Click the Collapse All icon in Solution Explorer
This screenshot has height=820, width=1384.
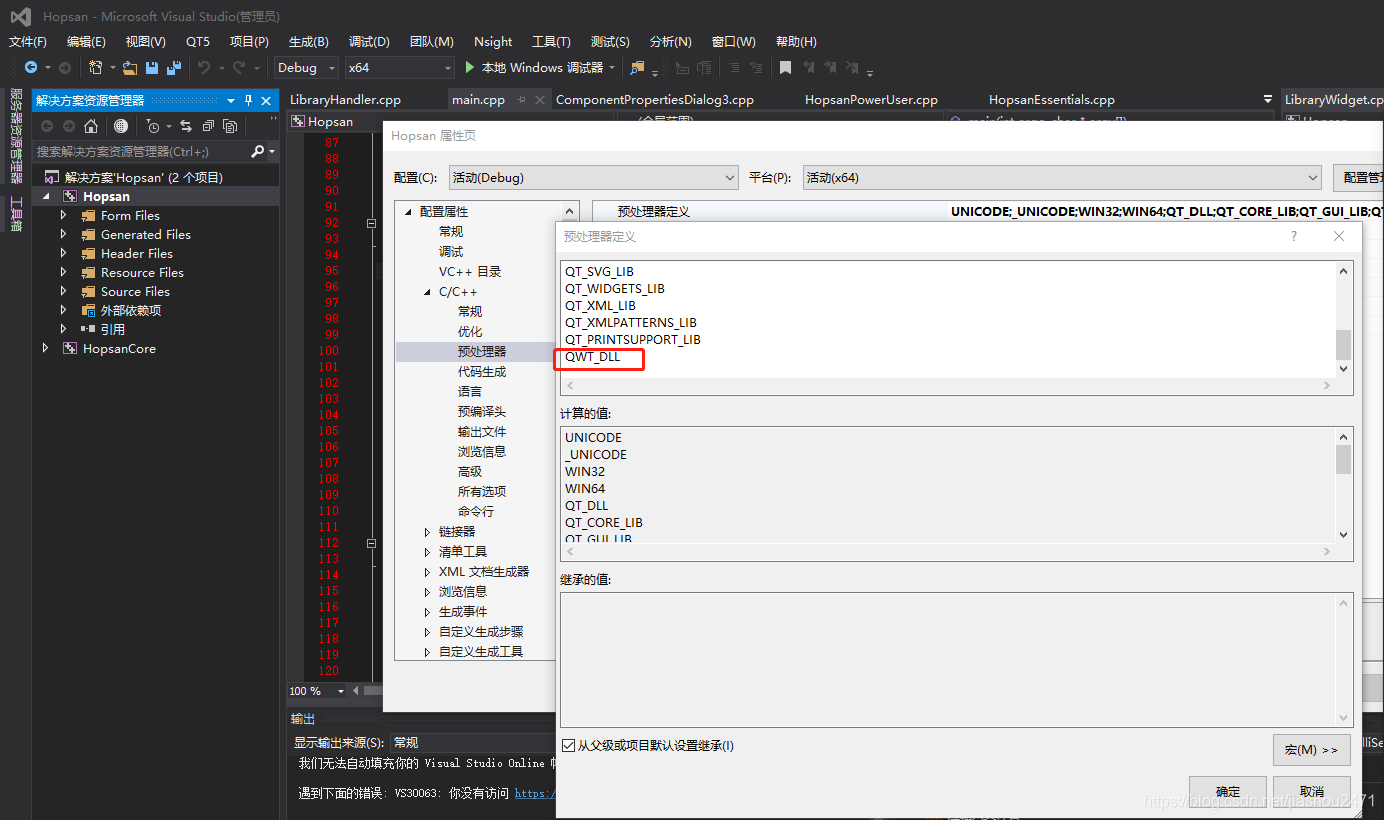(208, 126)
